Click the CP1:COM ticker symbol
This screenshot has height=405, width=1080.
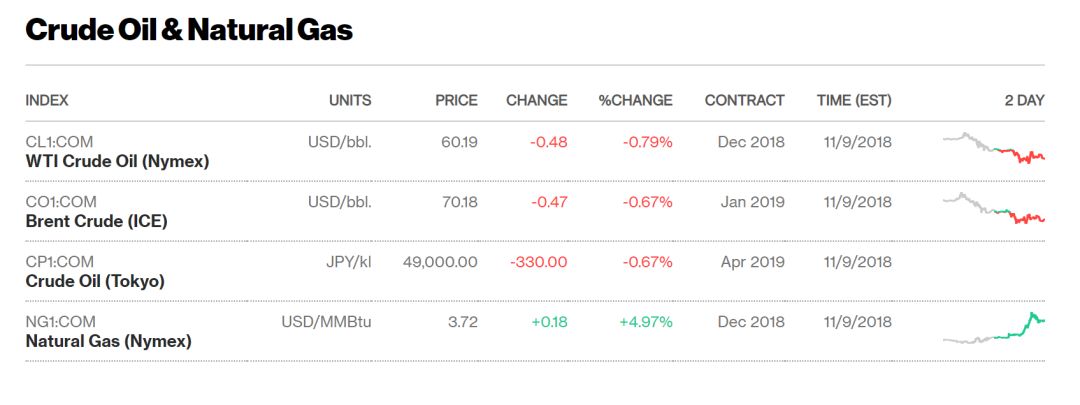59,262
